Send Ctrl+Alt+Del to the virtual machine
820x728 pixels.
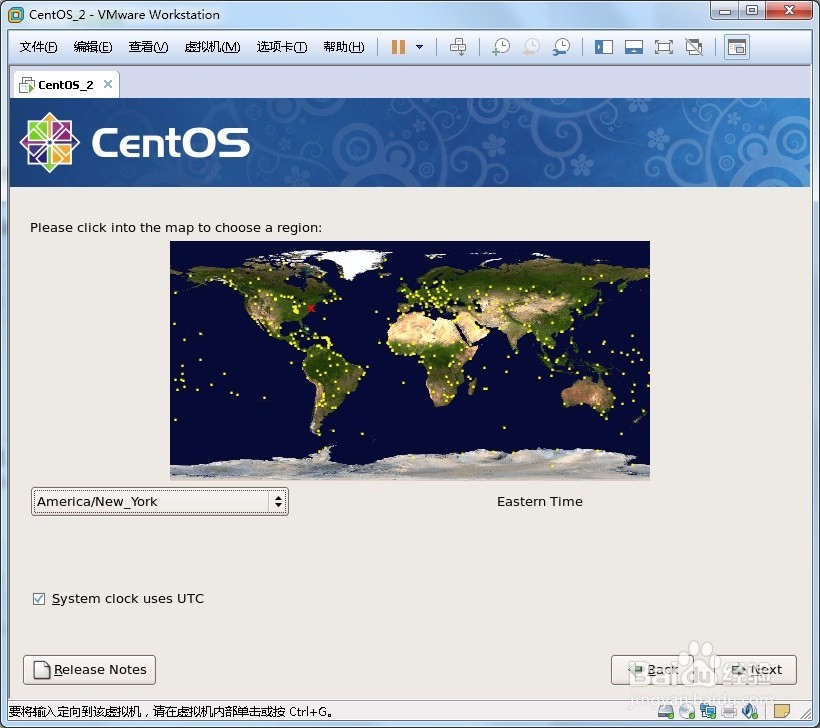pos(458,47)
